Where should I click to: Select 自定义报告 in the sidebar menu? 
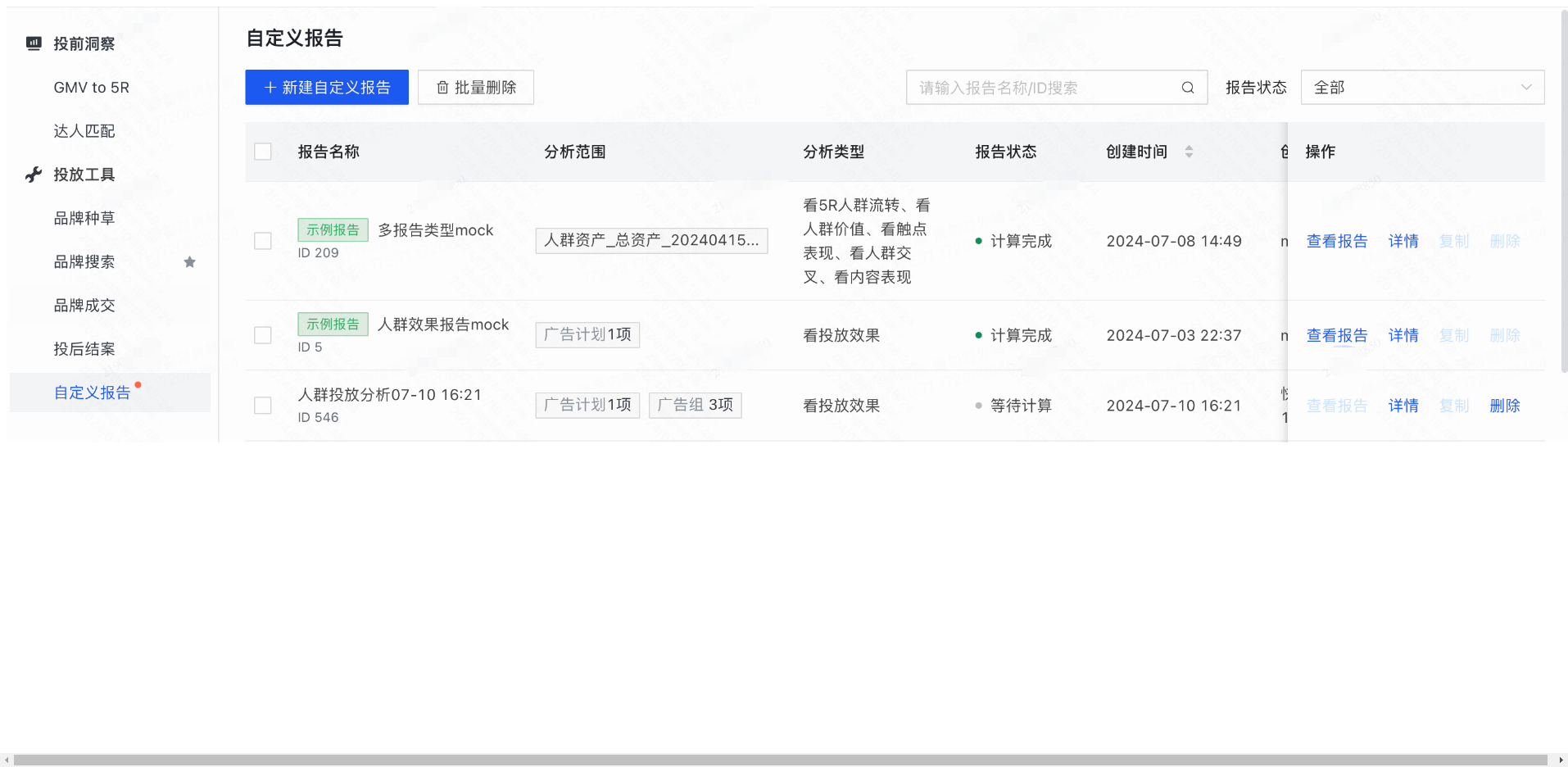(93, 393)
